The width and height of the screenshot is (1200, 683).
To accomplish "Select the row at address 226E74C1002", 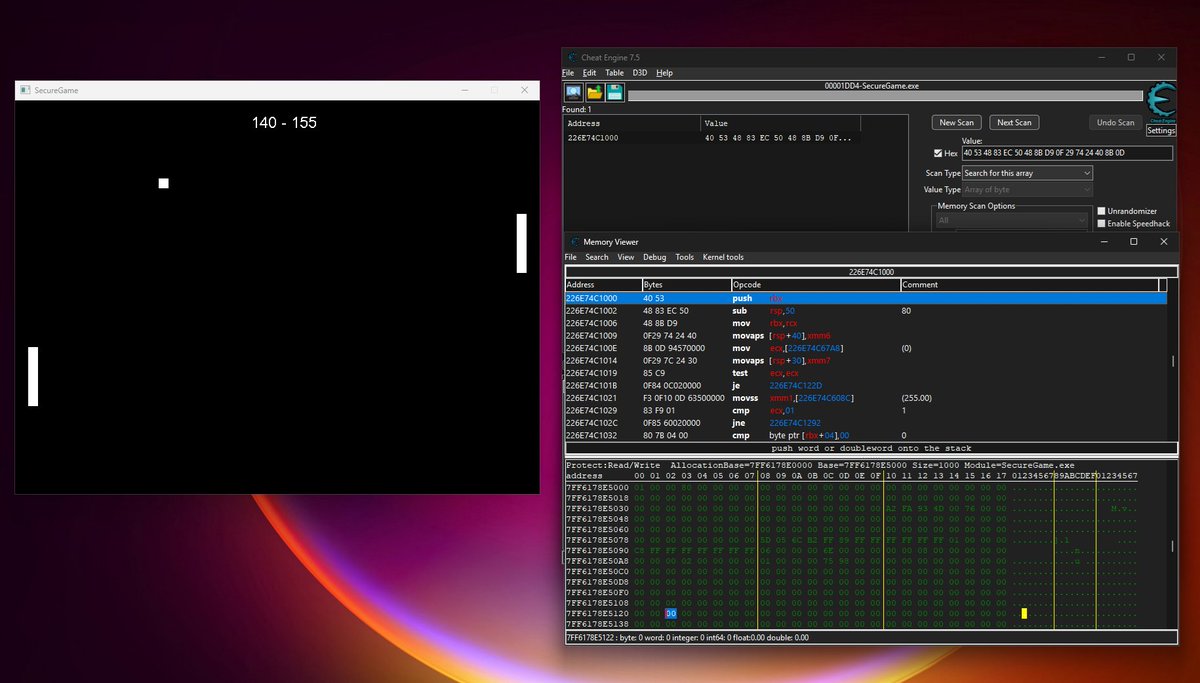I will 866,311.
